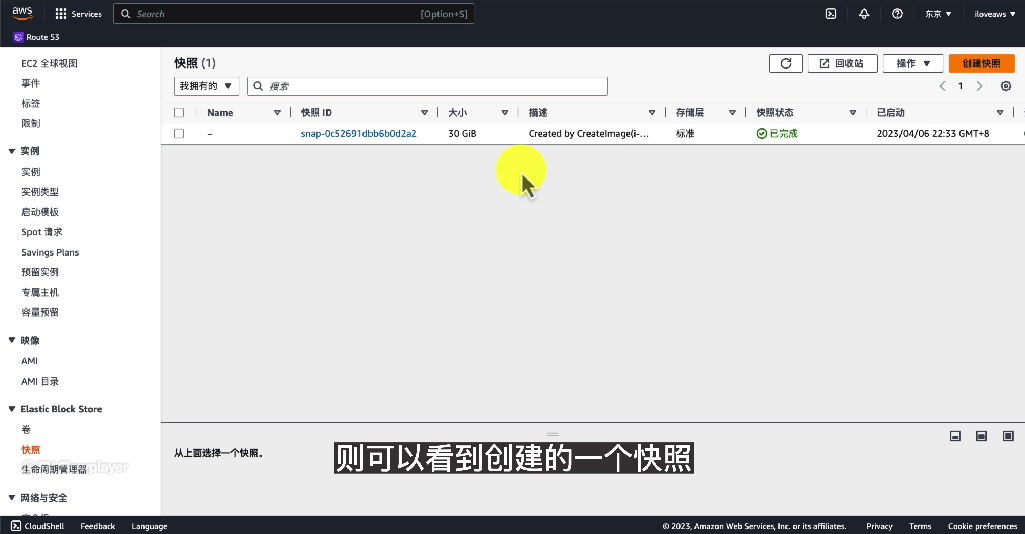1025x534 pixels.
Task: Open 预留实例 in sidebar
Action: pyautogui.click(x=40, y=272)
